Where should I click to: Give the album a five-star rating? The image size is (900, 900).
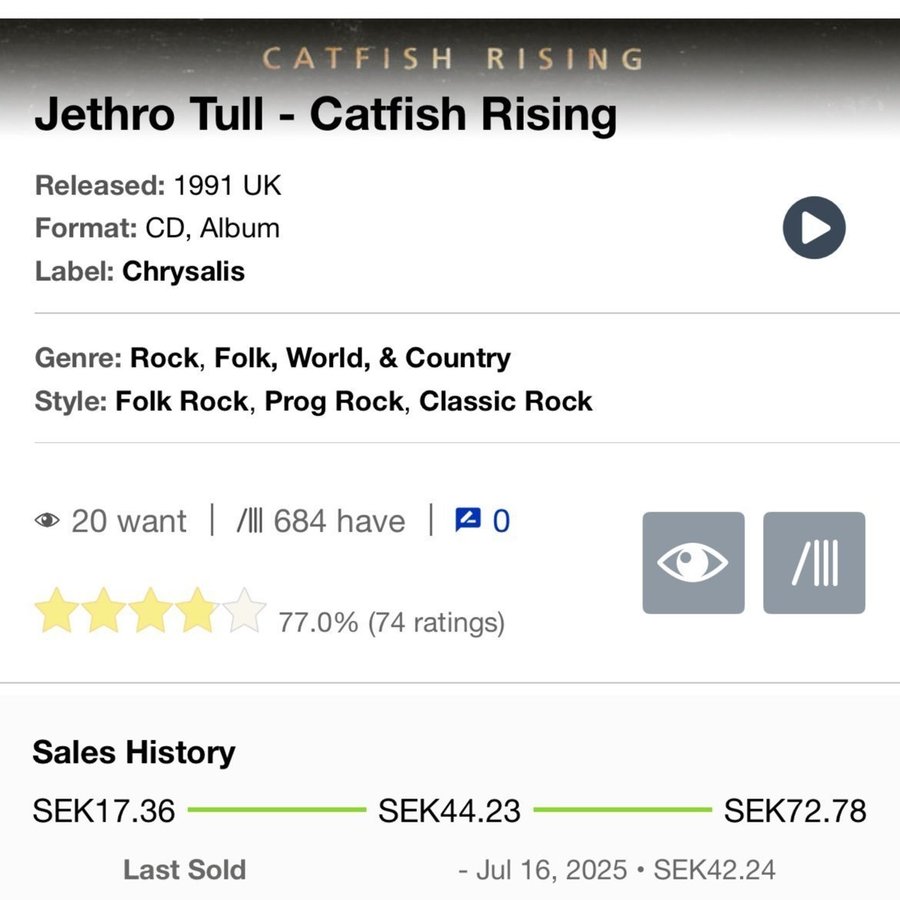245,611
